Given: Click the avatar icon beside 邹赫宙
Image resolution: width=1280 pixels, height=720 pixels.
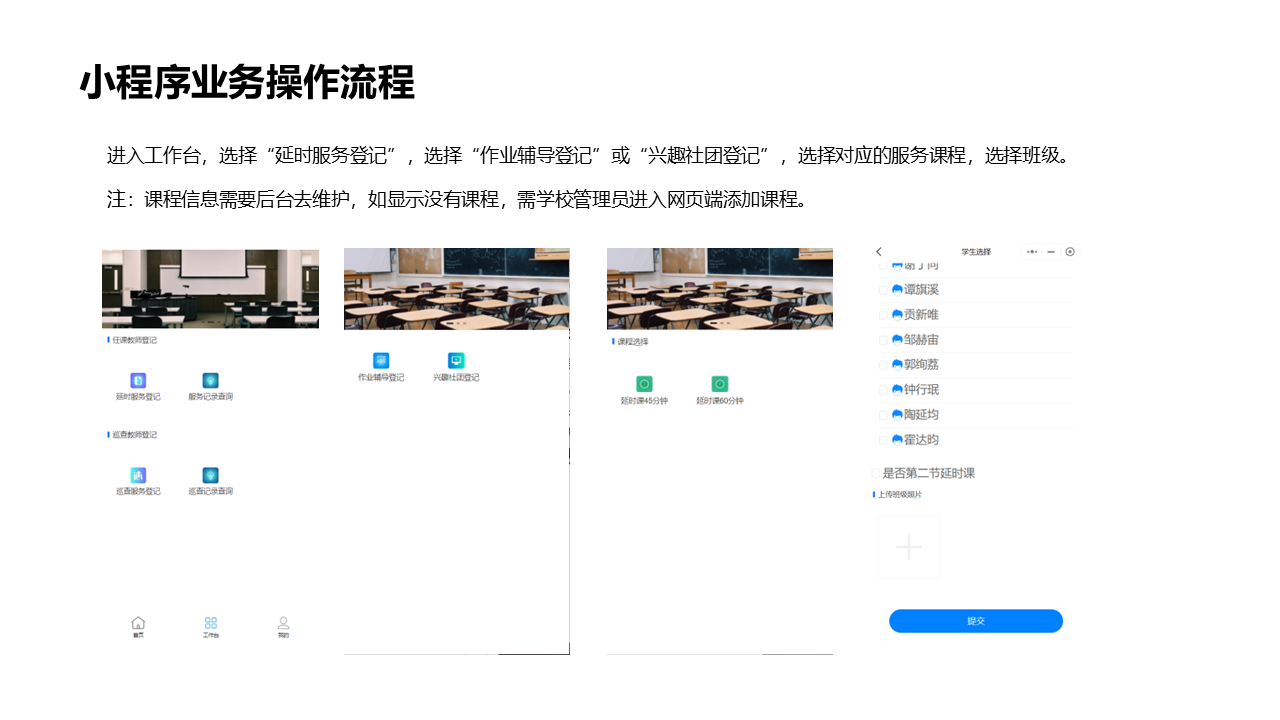Looking at the screenshot, I should pyautogui.click(x=897, y=340).
